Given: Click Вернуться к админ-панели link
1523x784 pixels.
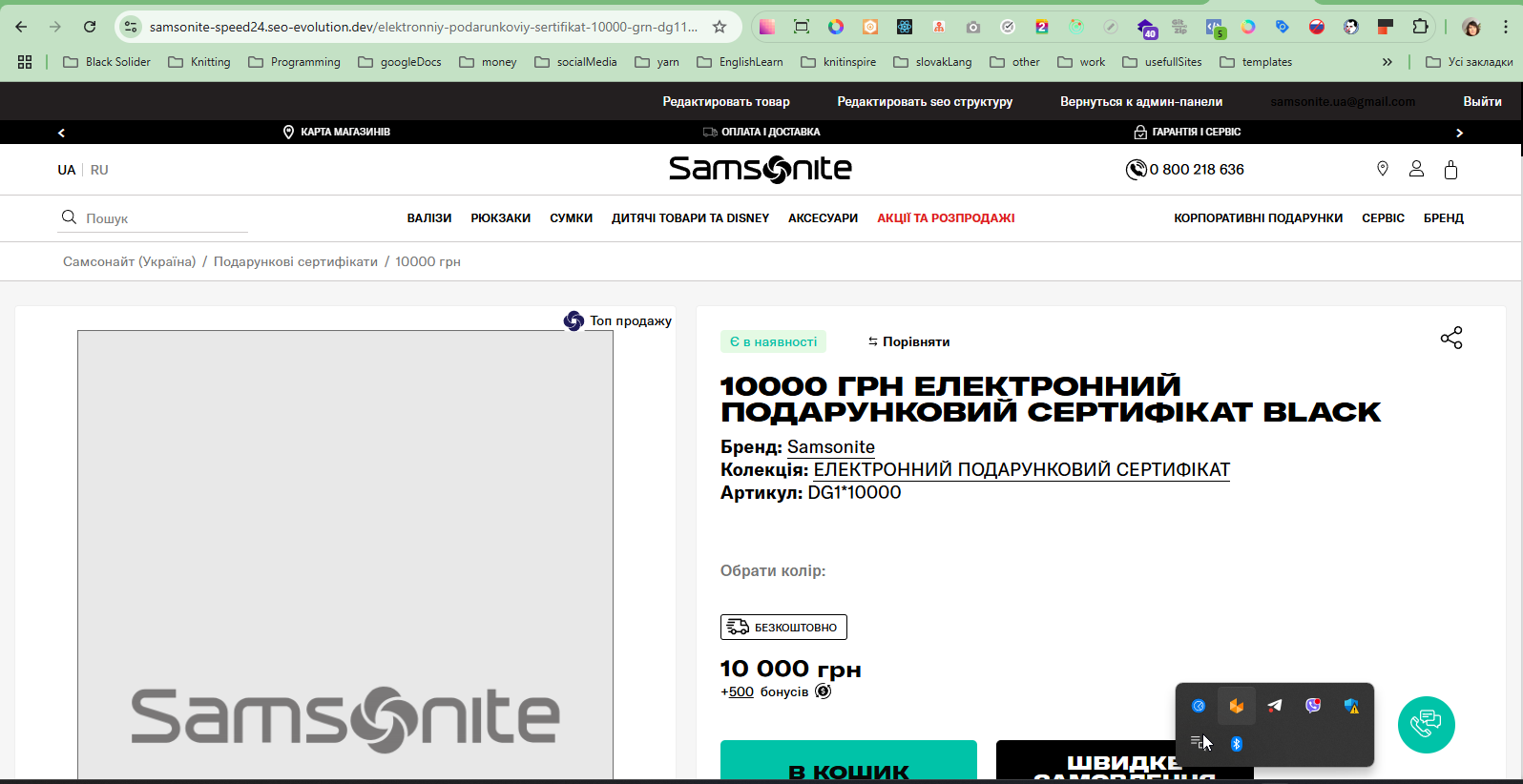Looking at the screenshot, I should point(1141,101).
